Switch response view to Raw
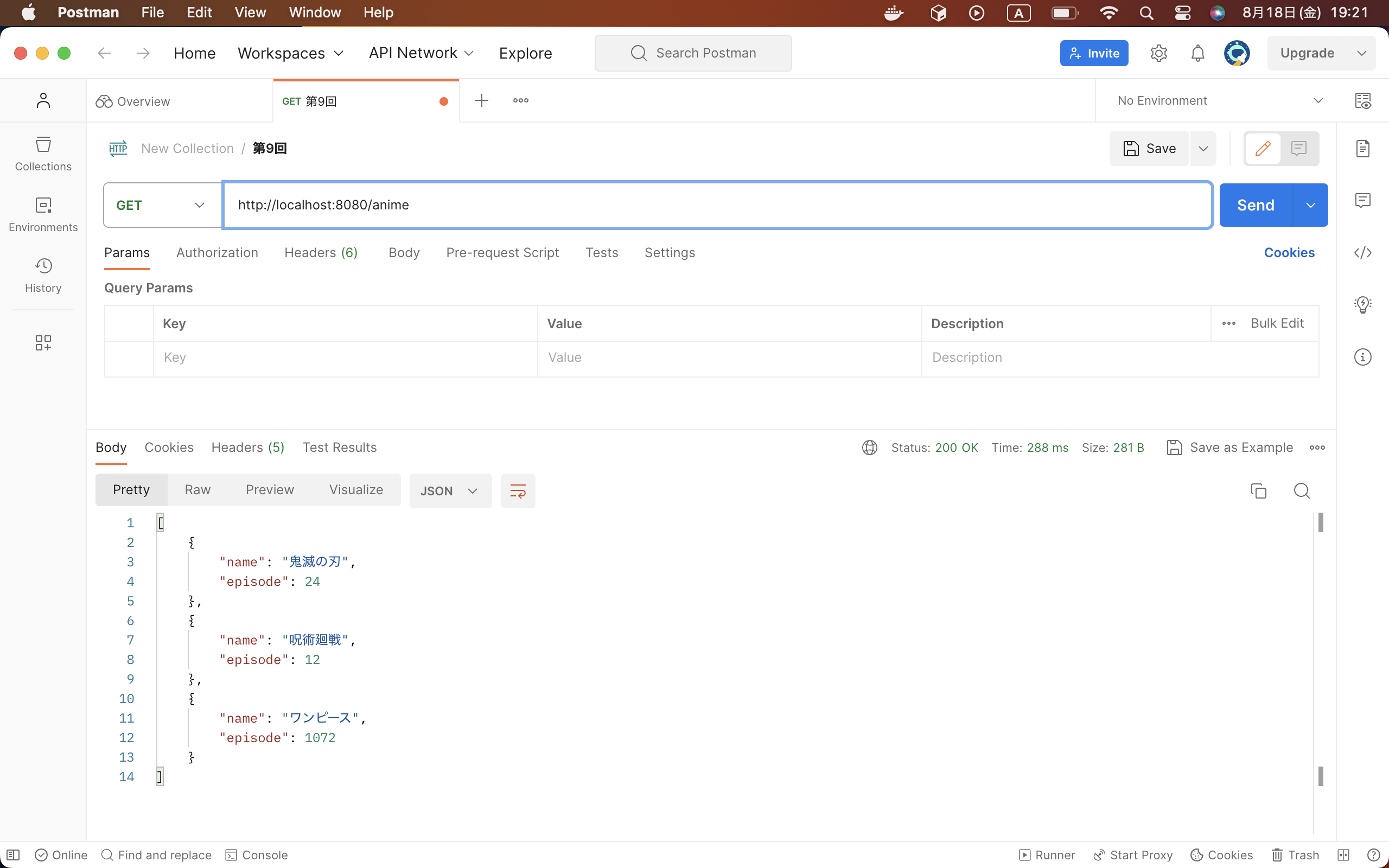Screen dimensions: 1389x868 197,490
